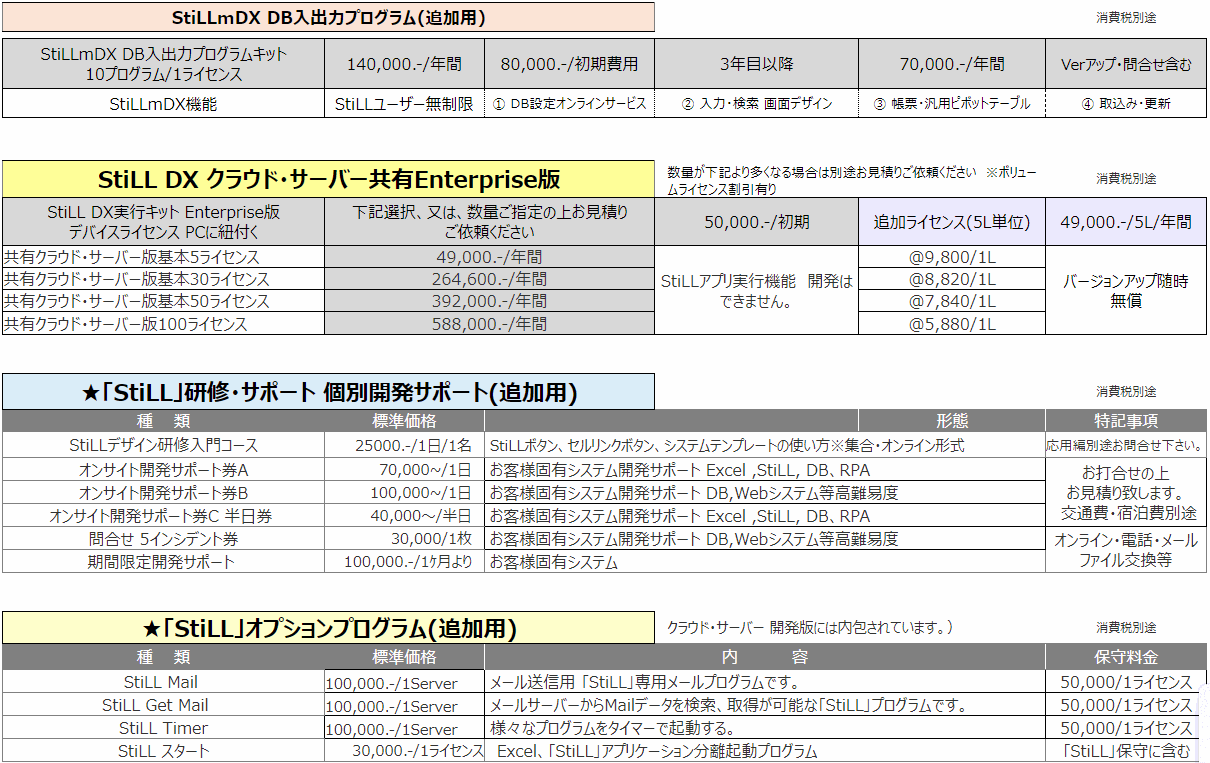1210x763 pixels.
Task: Click the "100,000.-/1ヶ月より" price cell
Action: (404, 562)
